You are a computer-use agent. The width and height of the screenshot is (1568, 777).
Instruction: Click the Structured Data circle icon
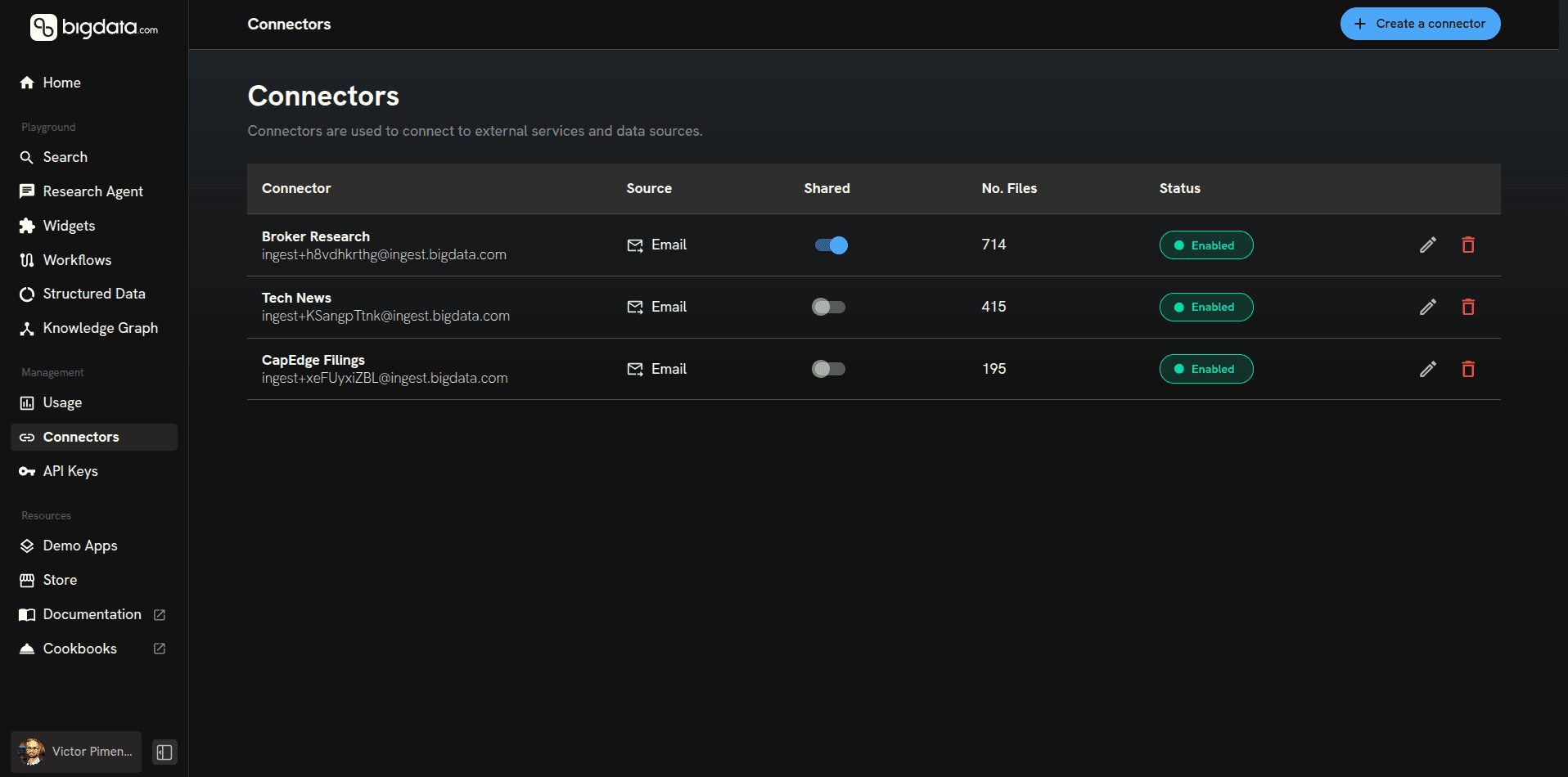[x=27, y=294]
